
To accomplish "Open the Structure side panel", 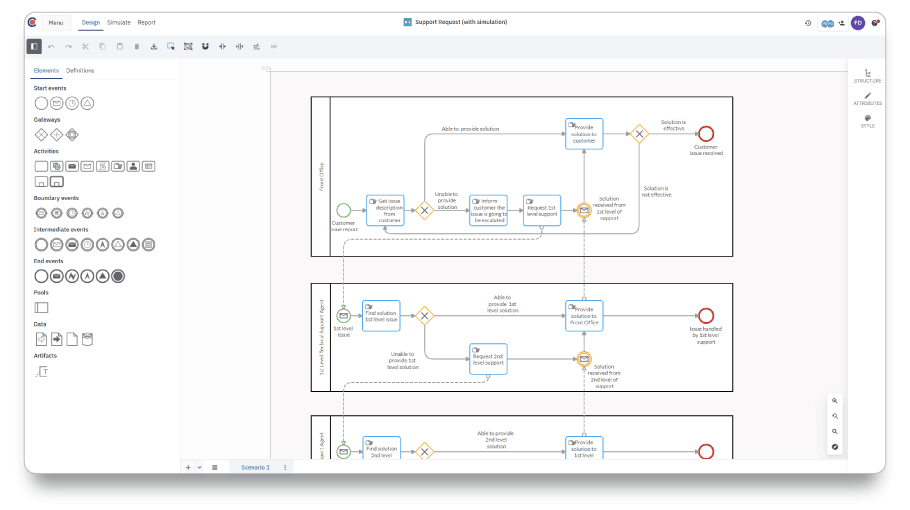I will point(868,76).
